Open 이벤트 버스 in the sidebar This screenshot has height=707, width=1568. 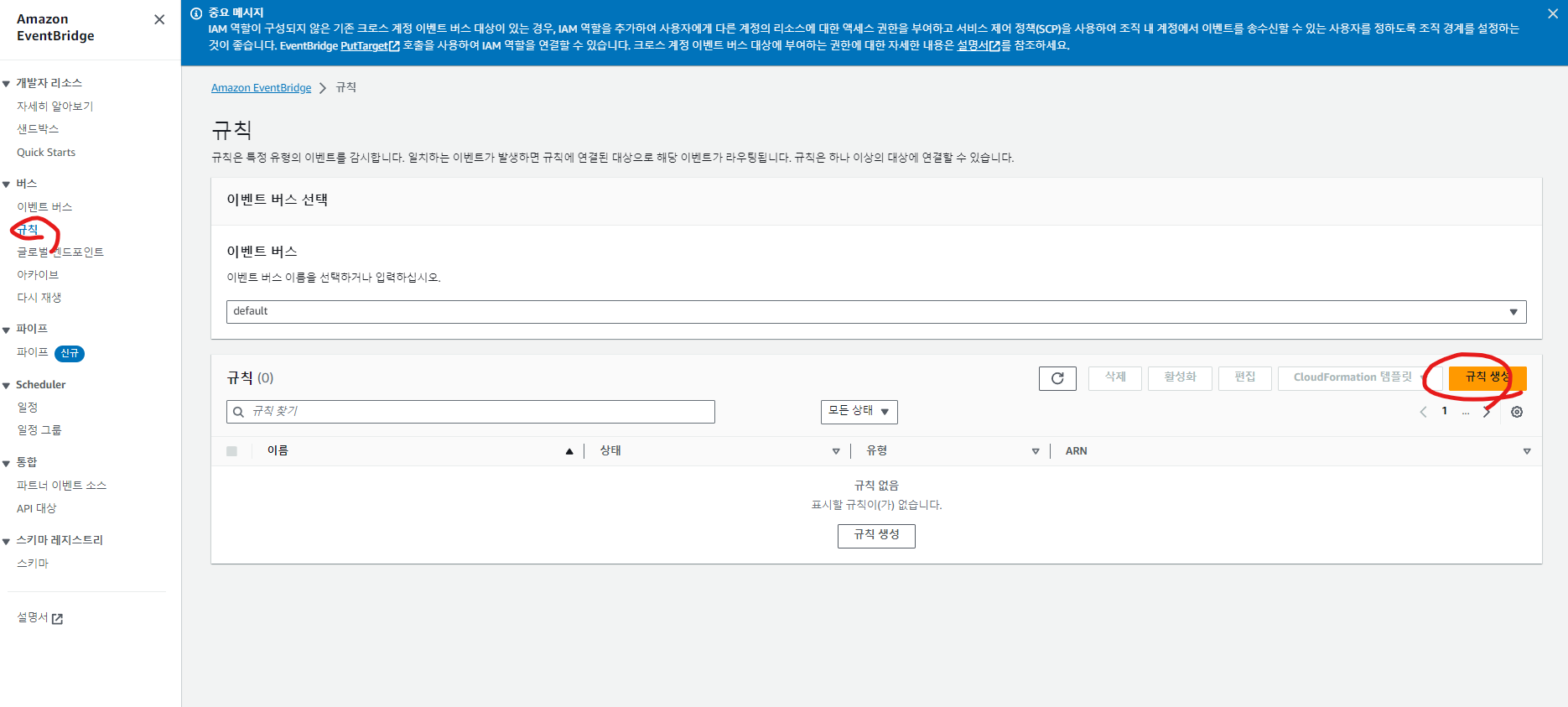[44, 207]
